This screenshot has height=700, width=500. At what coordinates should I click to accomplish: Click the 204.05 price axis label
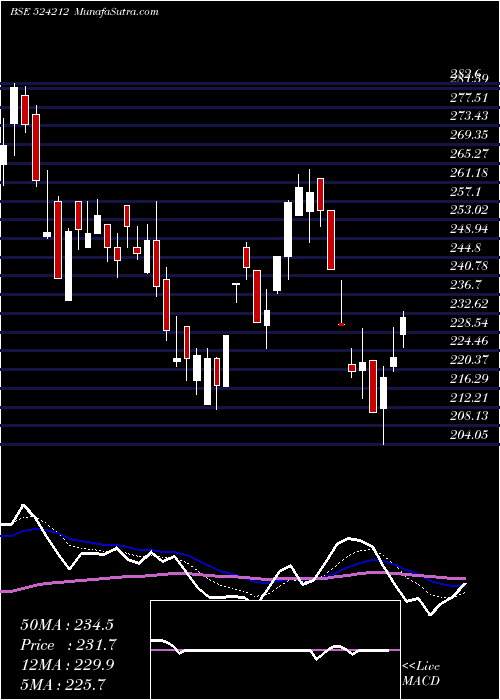pyautogui.click(x=469, y=435)
